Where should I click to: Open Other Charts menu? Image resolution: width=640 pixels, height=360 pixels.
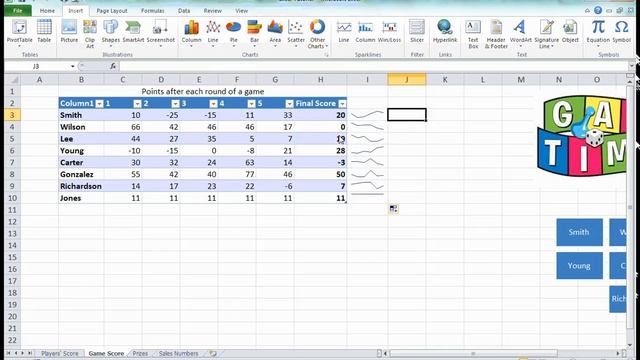[318, 33]
